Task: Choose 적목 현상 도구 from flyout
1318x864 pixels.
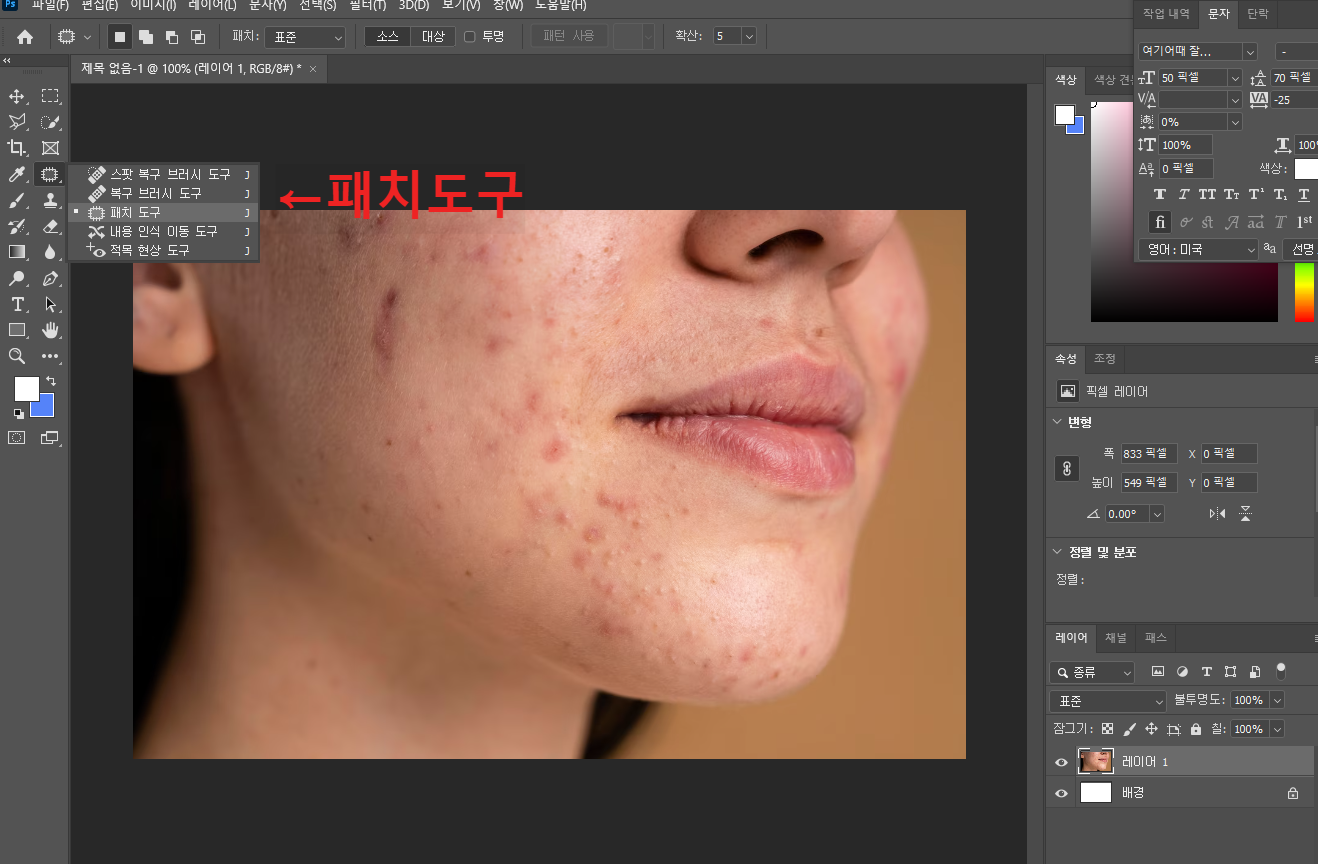Action: pos(164,250)
